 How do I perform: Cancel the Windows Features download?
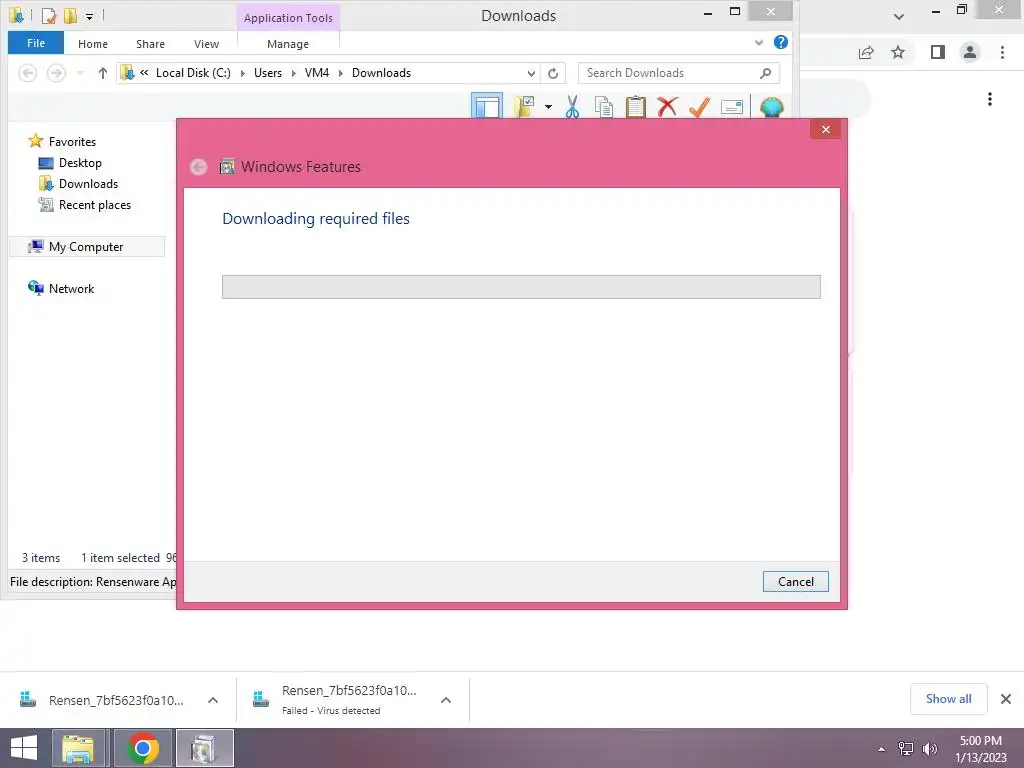[795, 582]
